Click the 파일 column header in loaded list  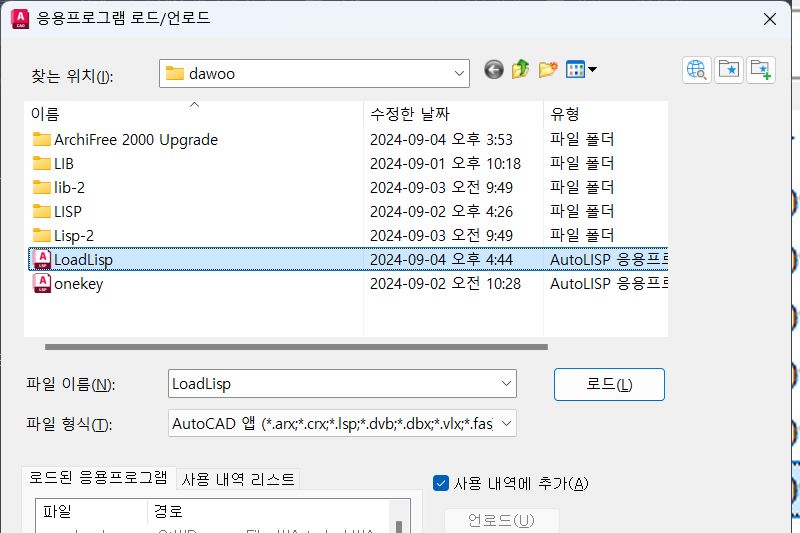pyautogui.click(x=92, y=511)
